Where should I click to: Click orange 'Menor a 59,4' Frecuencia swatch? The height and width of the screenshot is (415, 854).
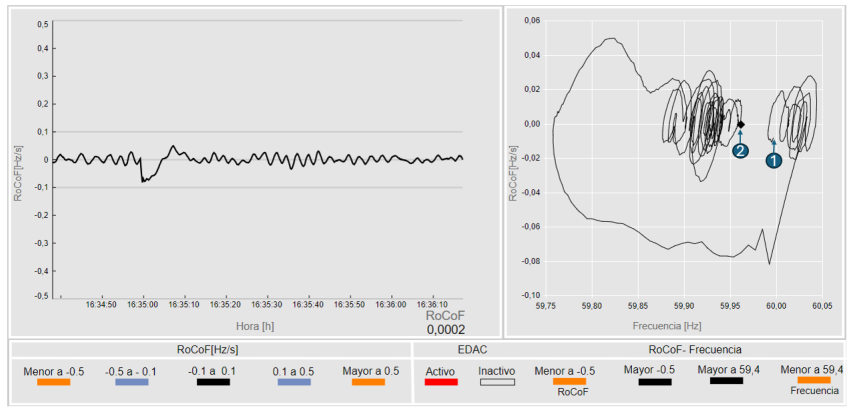tap(814, 380)
